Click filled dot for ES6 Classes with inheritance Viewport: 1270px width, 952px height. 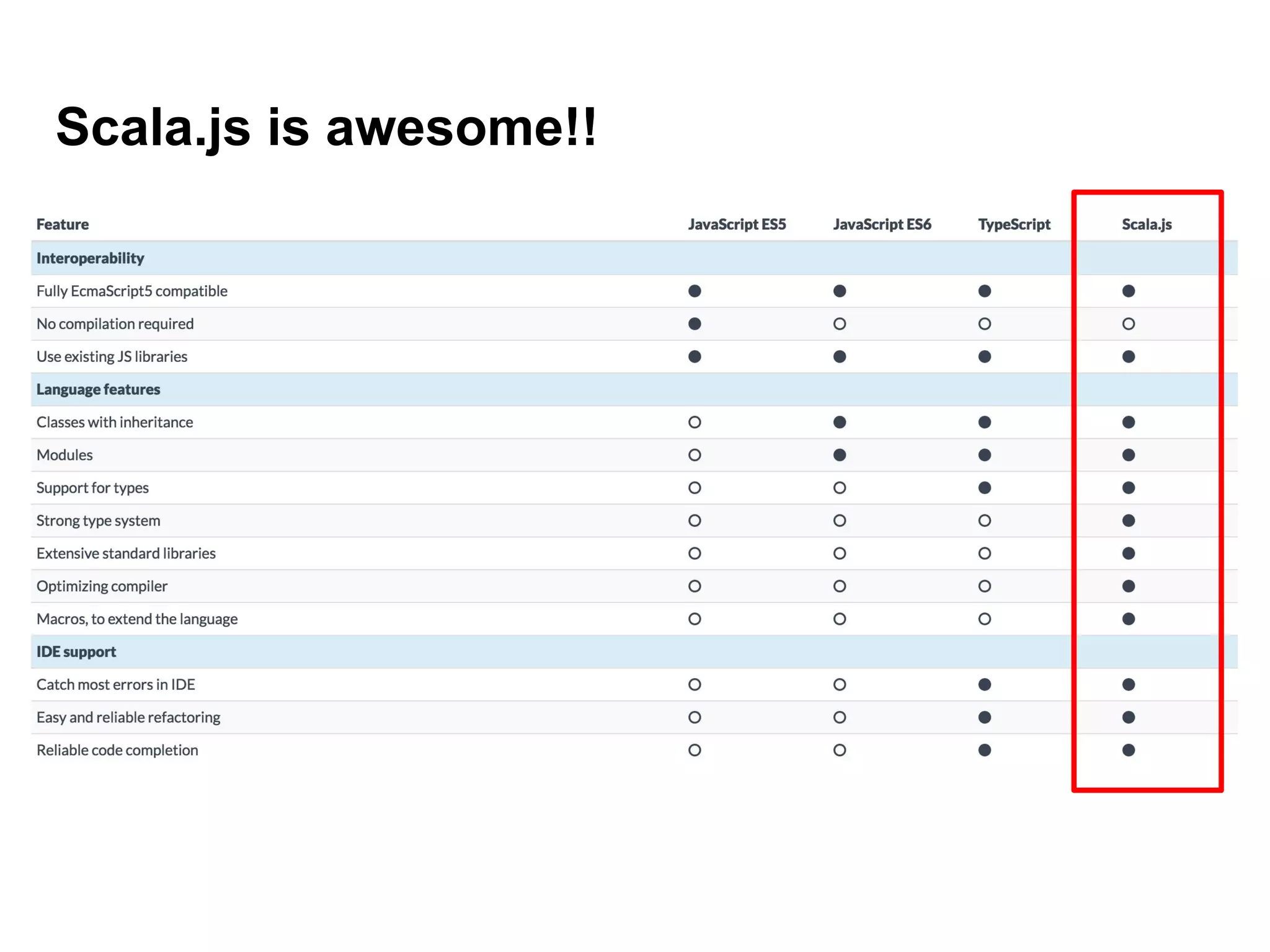pyautogui.click(x=840, y=422)
